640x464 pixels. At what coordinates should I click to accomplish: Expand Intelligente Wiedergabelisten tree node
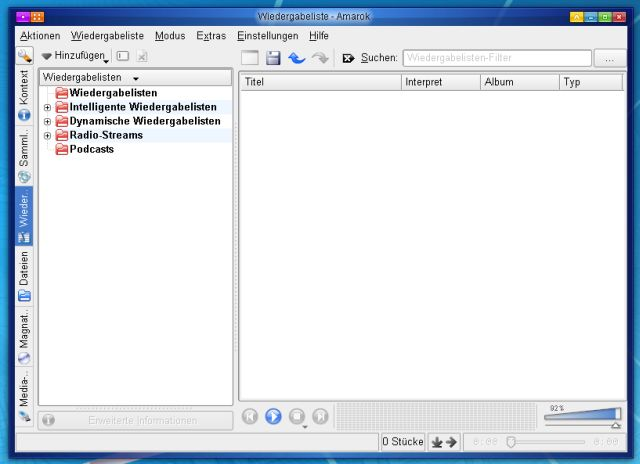tap(47, 108)
